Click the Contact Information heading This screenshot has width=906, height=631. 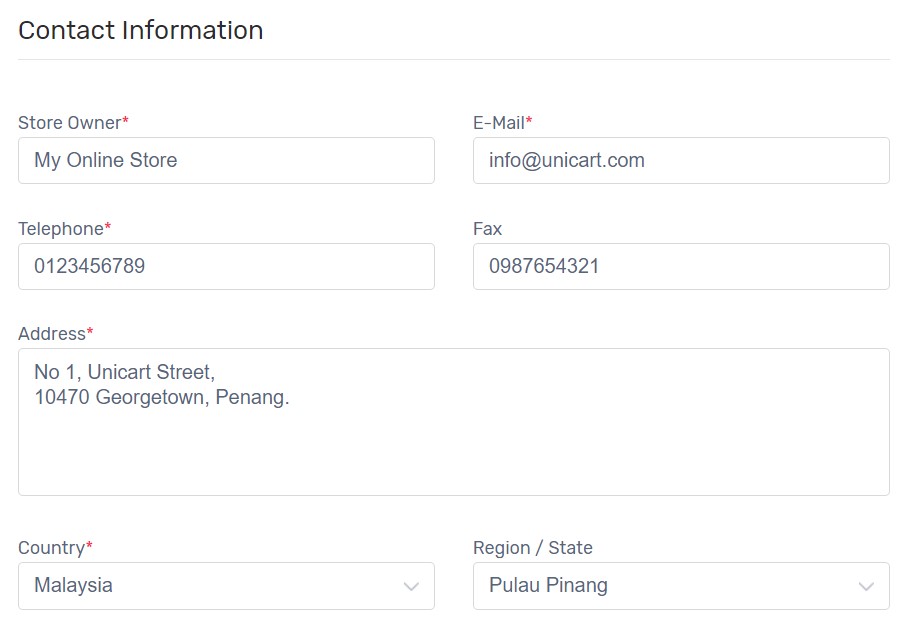pyautogui.click(x=140, y=30)
